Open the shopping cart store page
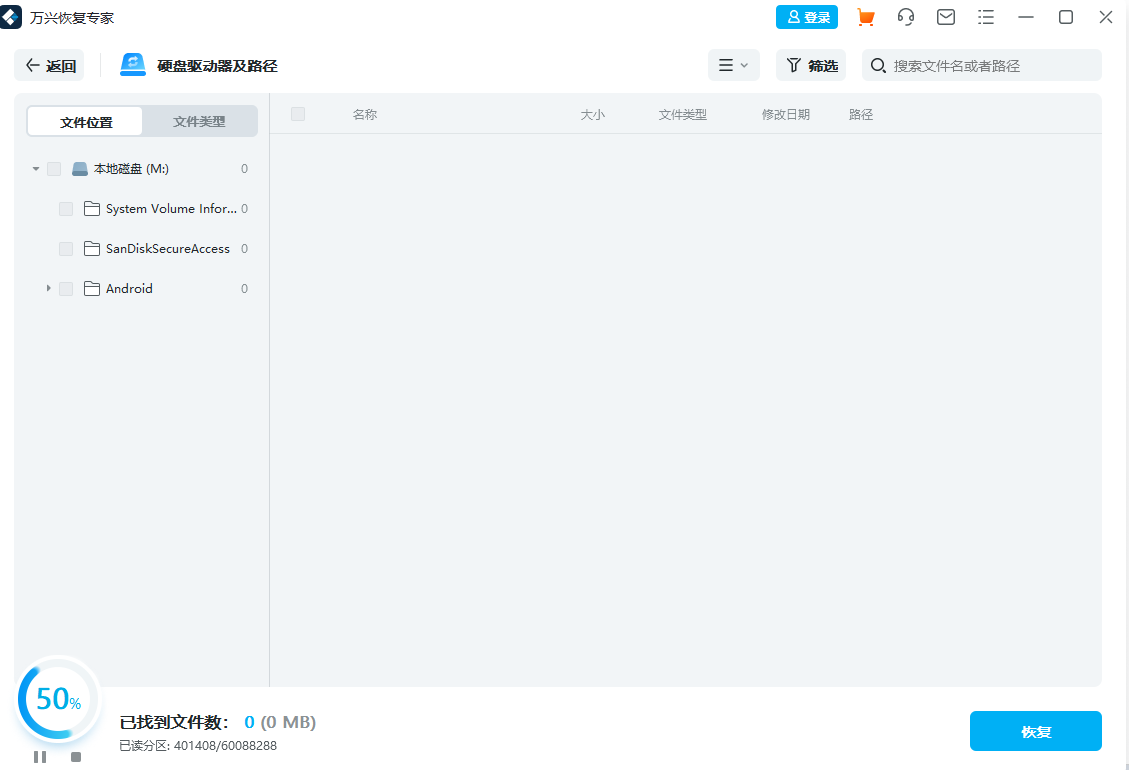1129x770 pixels. click(x=865, y=17)
